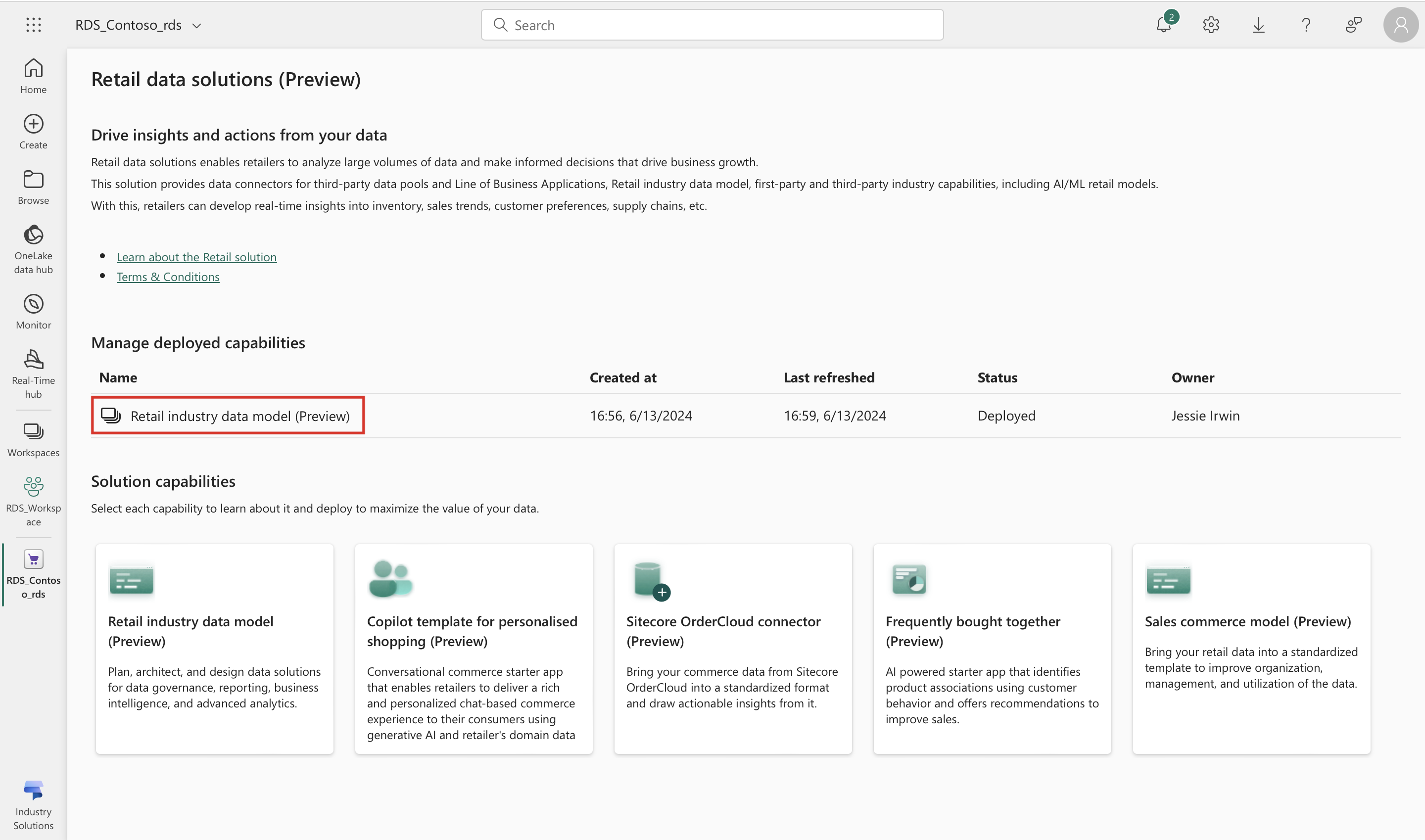Open Monitor in the sidebar
Image resolution: width=1425 pixels, height=840 pixels.
click(x=34, y=311)
